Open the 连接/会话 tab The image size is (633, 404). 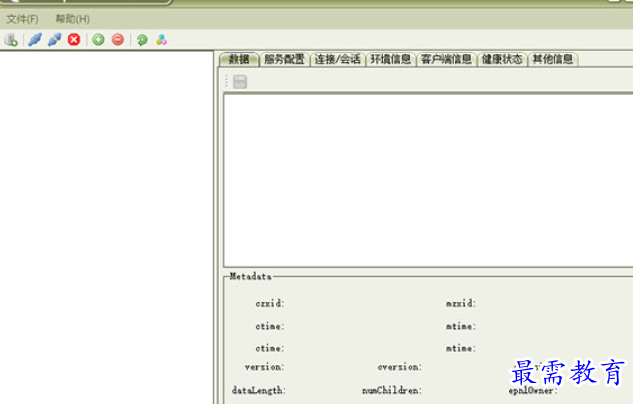point(337,59)
